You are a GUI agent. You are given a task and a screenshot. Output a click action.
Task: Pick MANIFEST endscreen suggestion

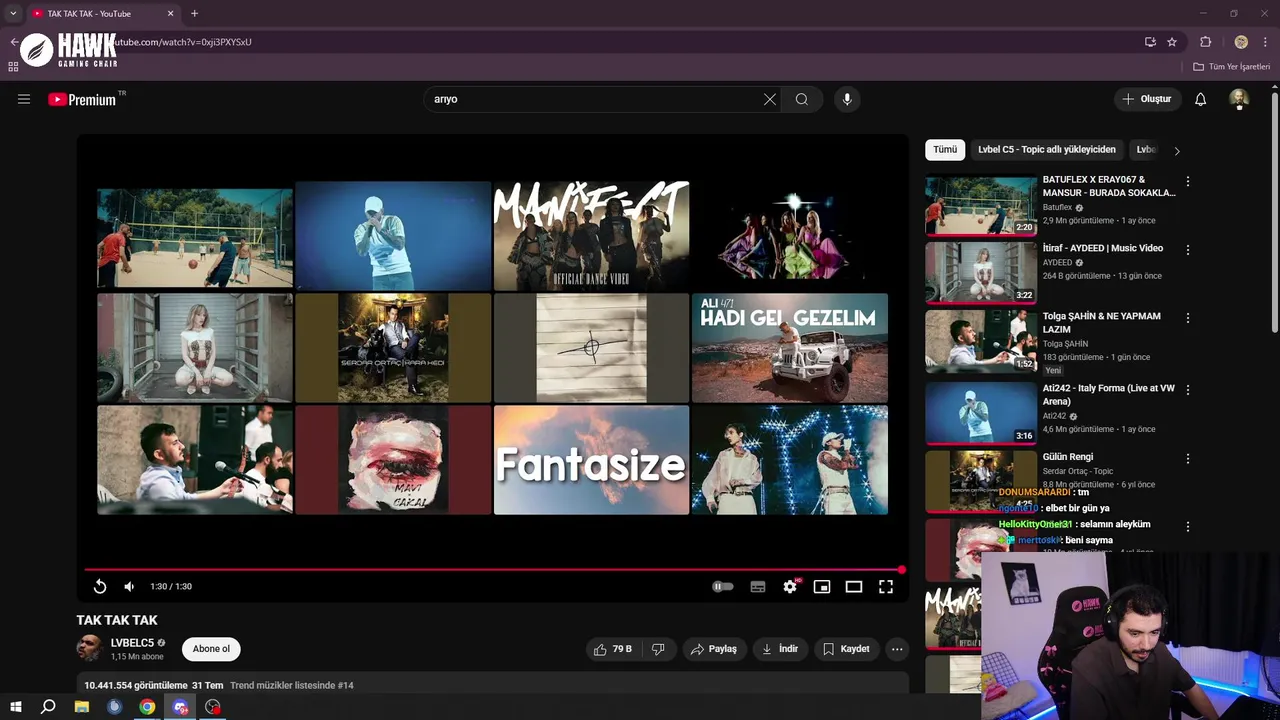[591, 236]
